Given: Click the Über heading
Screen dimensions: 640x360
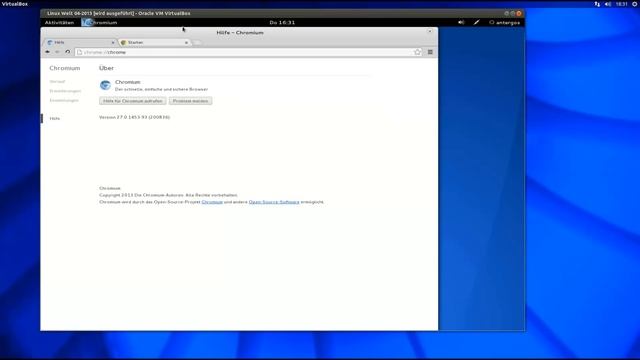Looking at the screenshot, I should [x=107, y=68].
